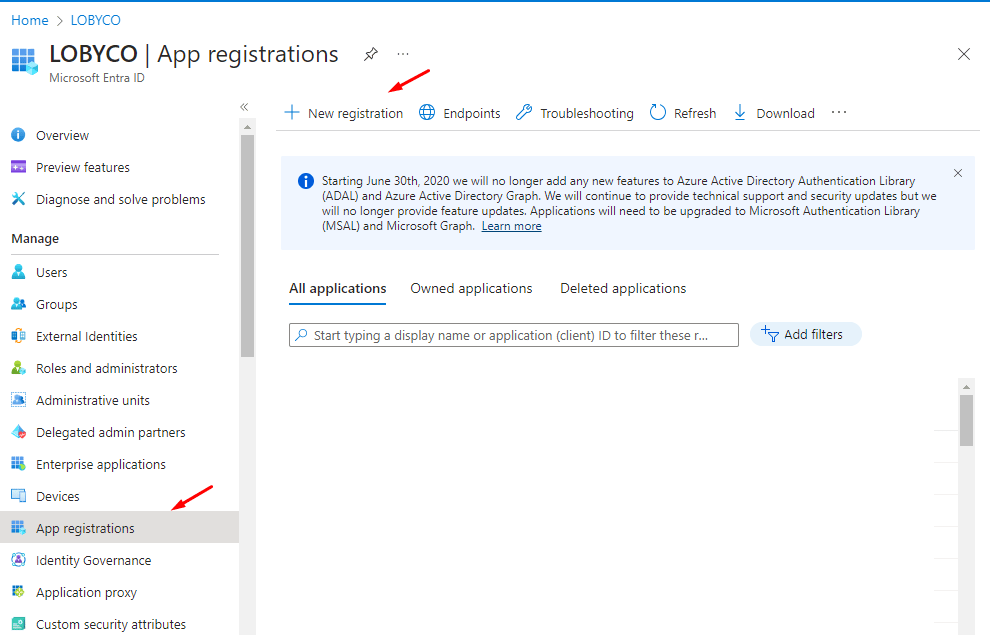Select Diagnose and solve problems
Screen dimensions: 990x635
click(119, 199)
